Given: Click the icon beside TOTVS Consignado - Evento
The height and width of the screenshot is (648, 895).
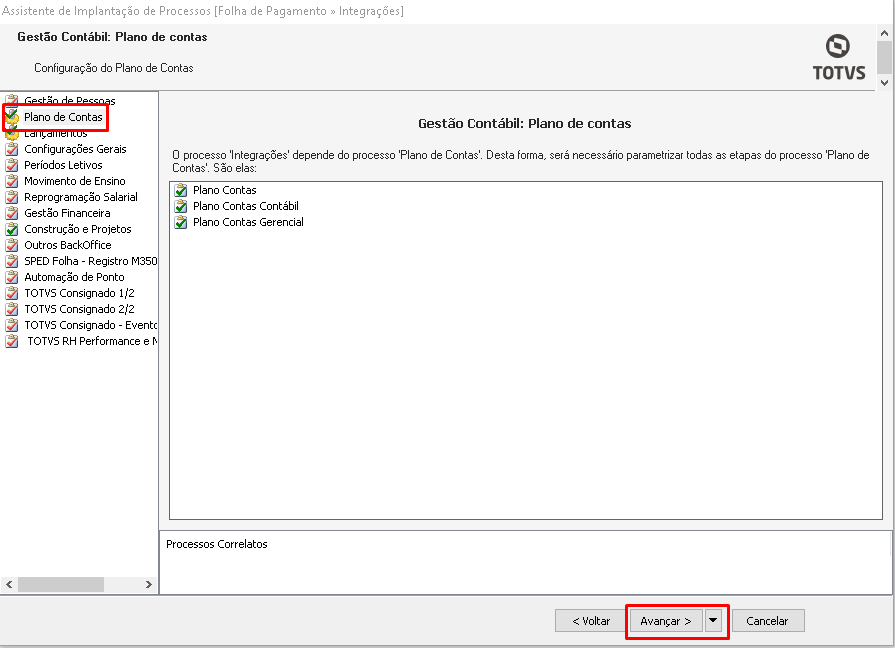Looking at the screenshot, I should click(x=11, y=325).
